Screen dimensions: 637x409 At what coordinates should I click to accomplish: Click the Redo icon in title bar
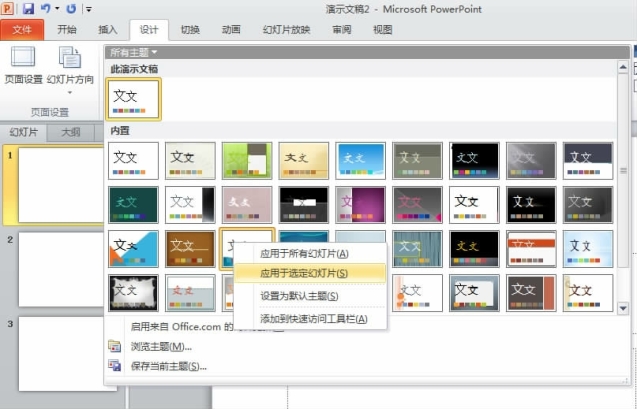[x=70, y=8]
